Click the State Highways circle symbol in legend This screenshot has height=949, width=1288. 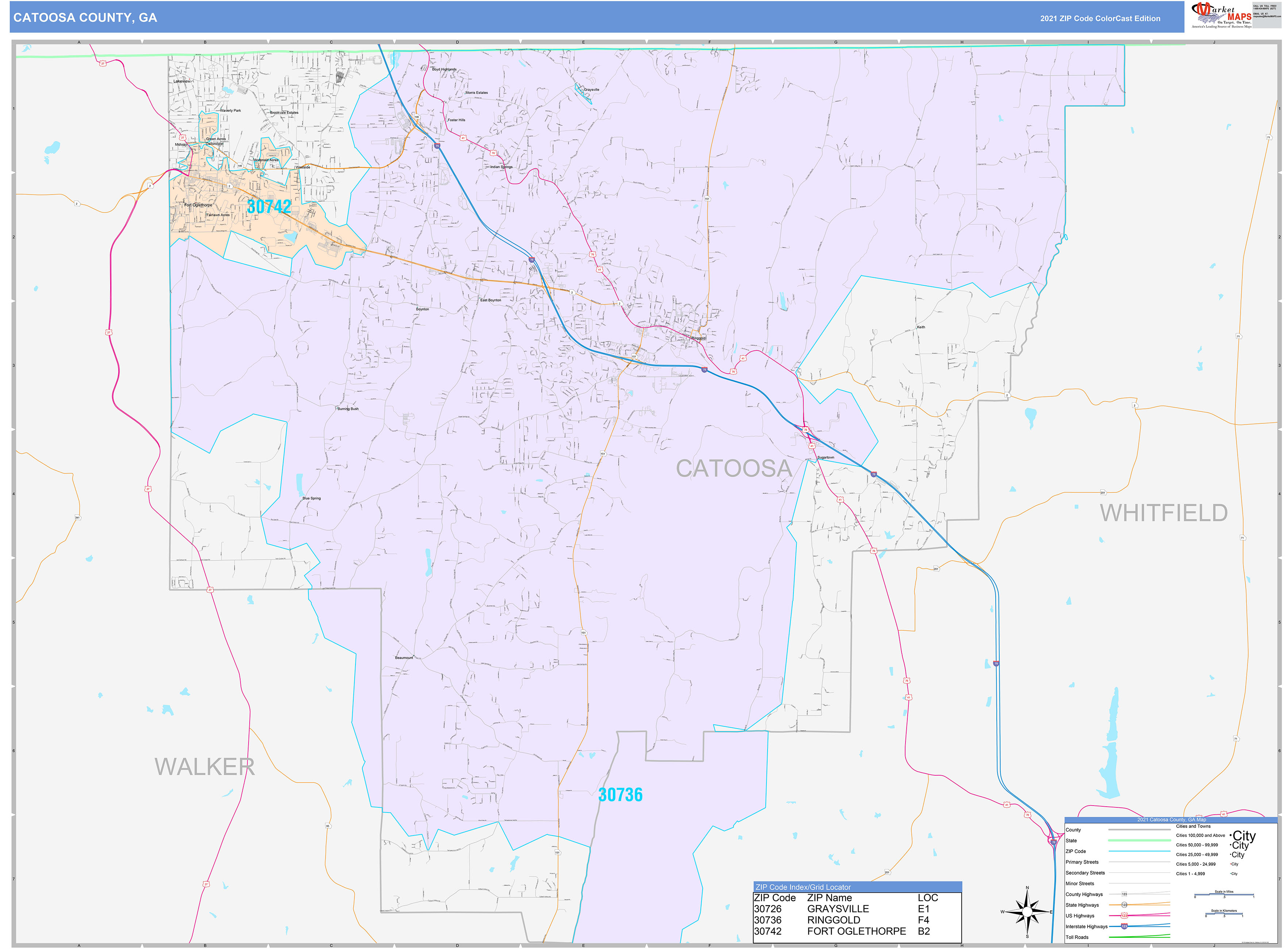1124,905
